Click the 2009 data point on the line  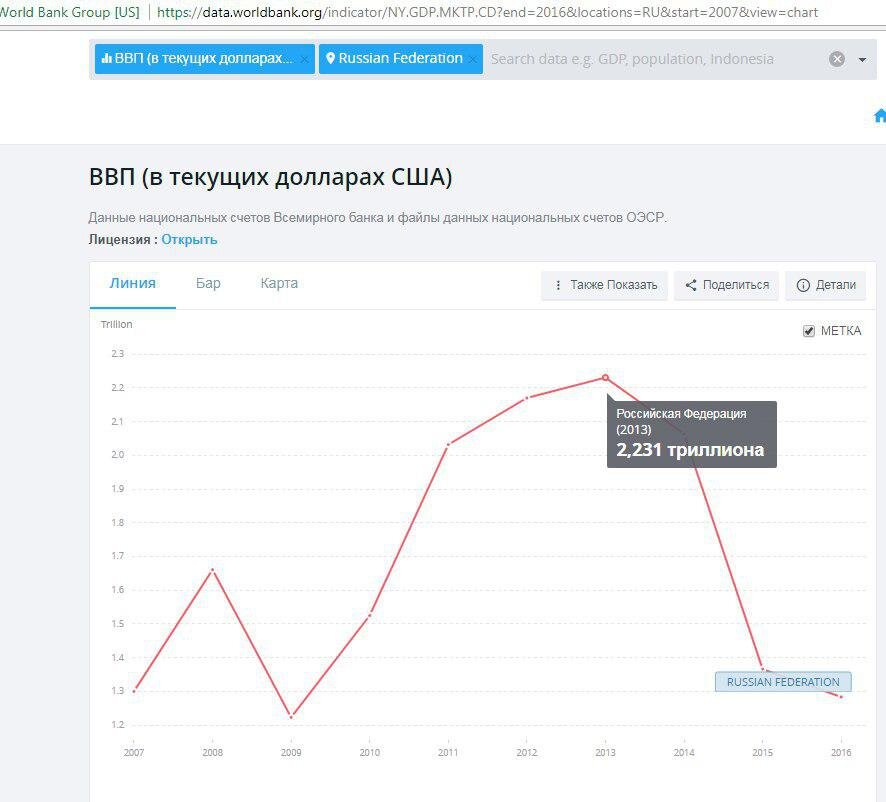coord(291,717)
